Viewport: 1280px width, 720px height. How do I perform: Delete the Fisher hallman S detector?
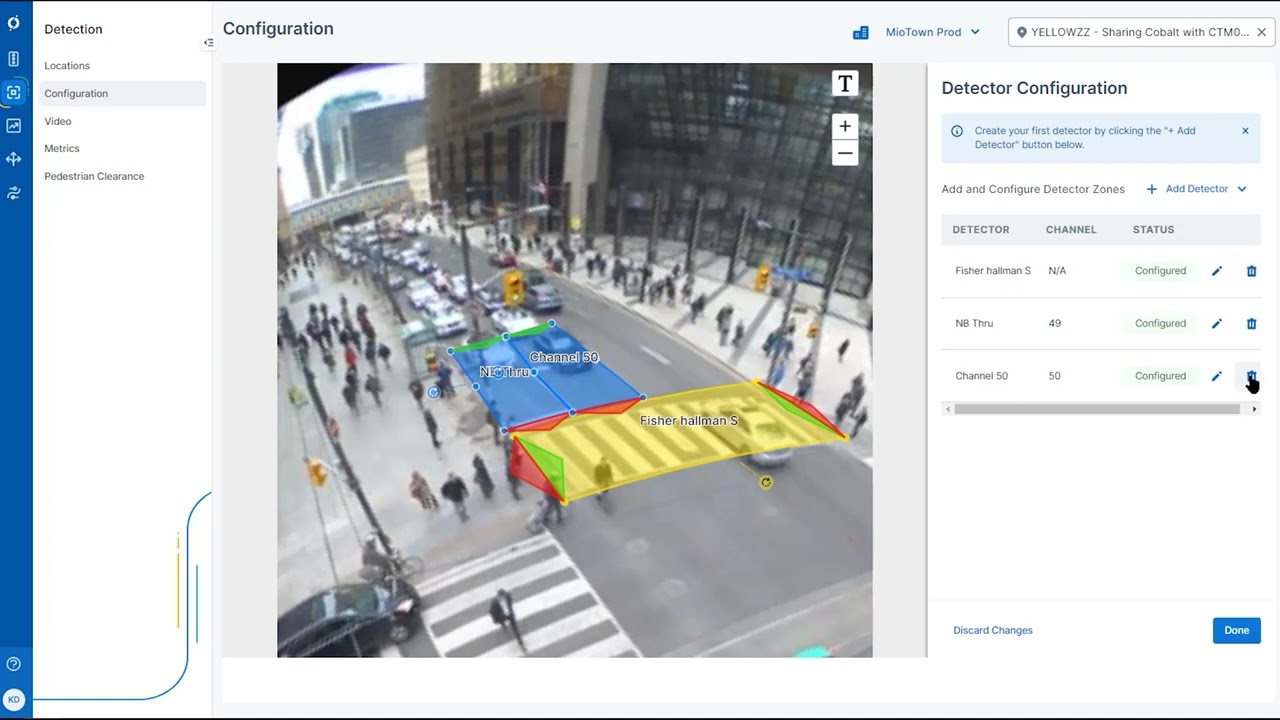tap(1251, 271)
